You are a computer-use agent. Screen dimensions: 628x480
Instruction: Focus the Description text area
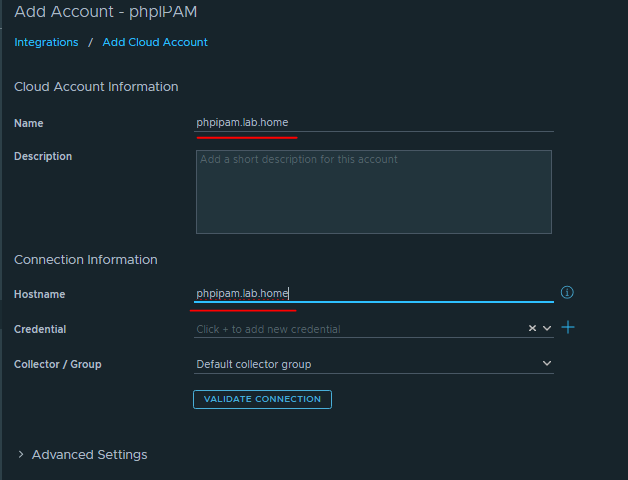tap(373, 192)
